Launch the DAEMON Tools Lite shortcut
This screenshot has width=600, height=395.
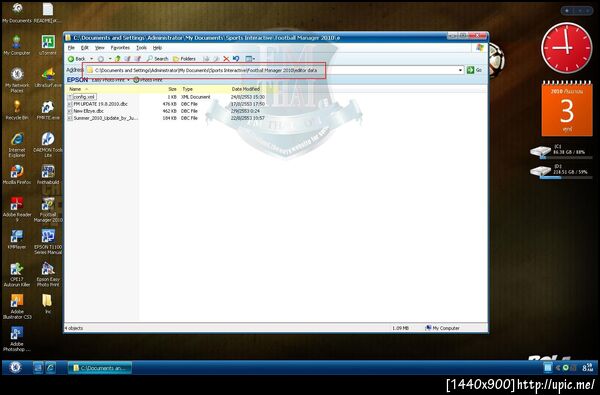[x=48, y=145]
